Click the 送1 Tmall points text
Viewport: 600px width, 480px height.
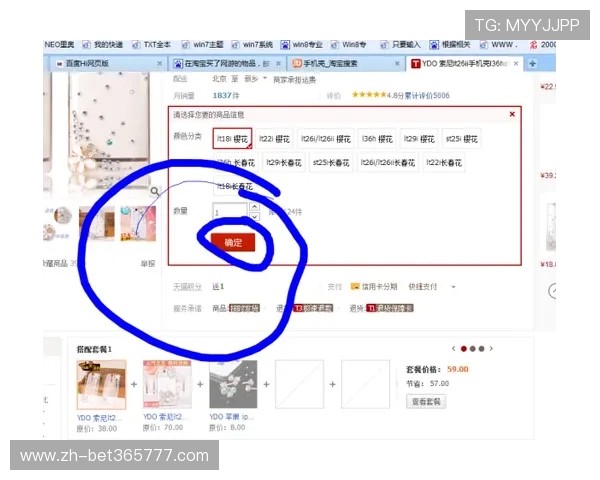coord(218,286)
